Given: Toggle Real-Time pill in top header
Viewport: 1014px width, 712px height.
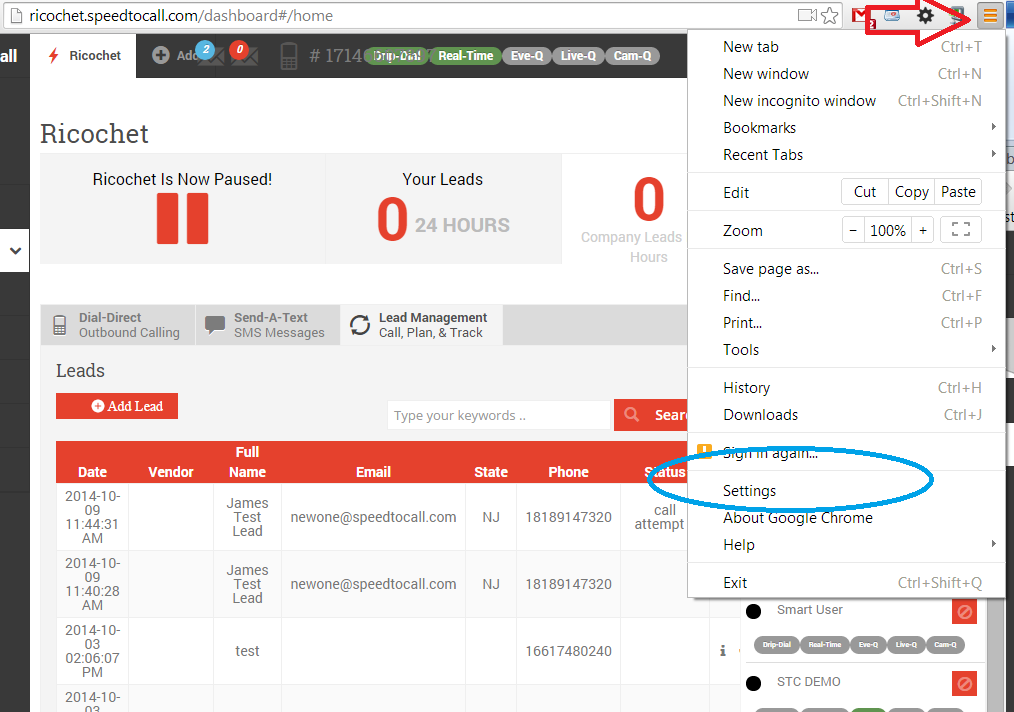Looking at the screenshot, I should pos(465,56).
